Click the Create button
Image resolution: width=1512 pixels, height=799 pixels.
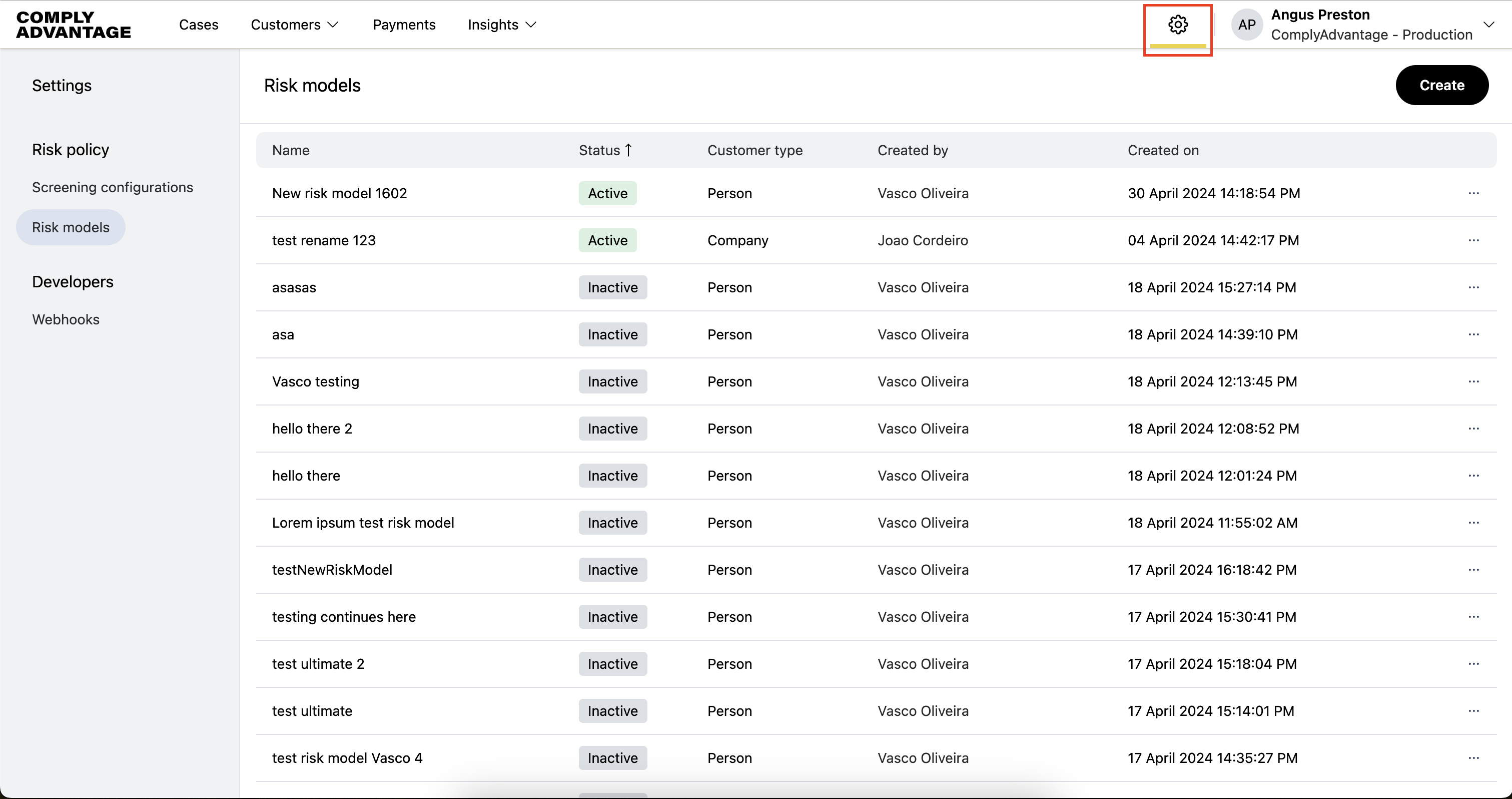1441,85
